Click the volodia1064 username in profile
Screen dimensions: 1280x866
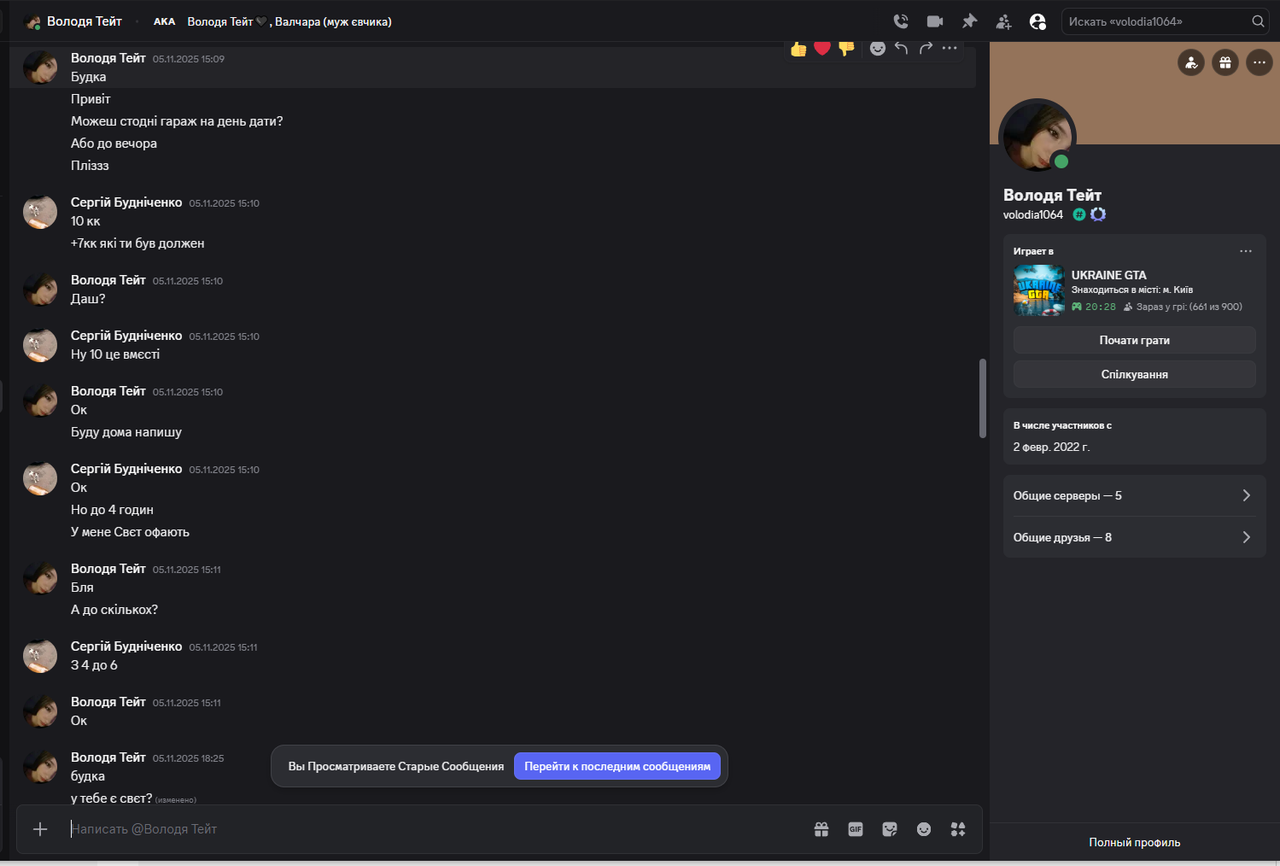tap(1033, 214)
